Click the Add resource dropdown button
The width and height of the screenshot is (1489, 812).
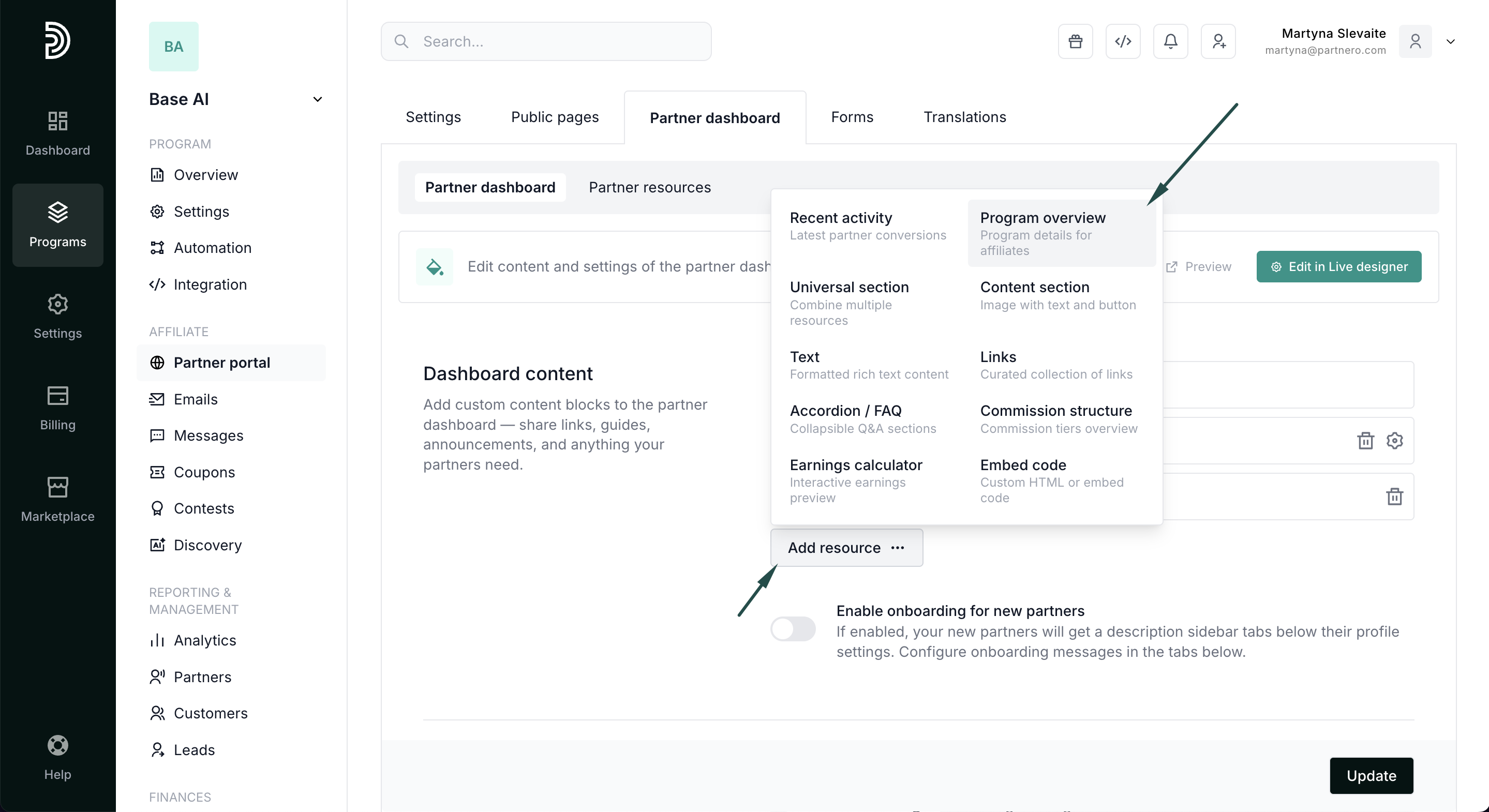click(846, 547)
